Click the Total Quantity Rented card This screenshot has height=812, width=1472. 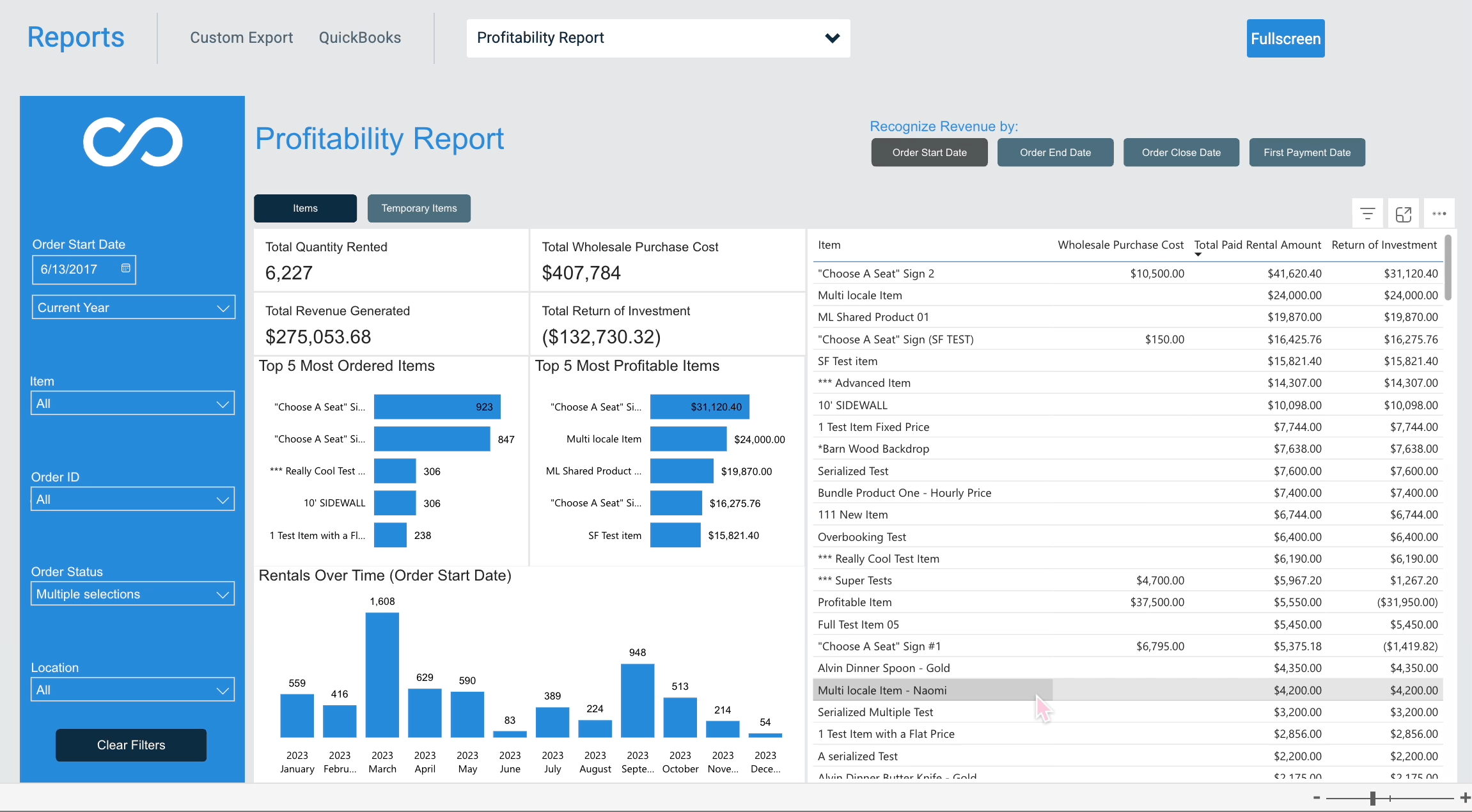(391, 260)
